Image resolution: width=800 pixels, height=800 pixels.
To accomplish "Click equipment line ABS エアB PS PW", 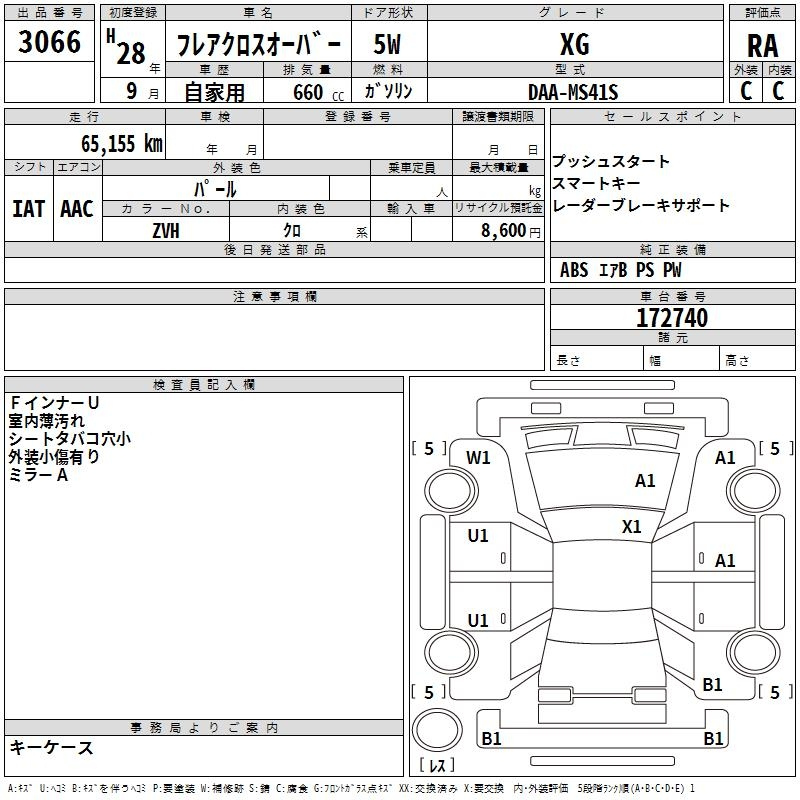I will point(620,270).
